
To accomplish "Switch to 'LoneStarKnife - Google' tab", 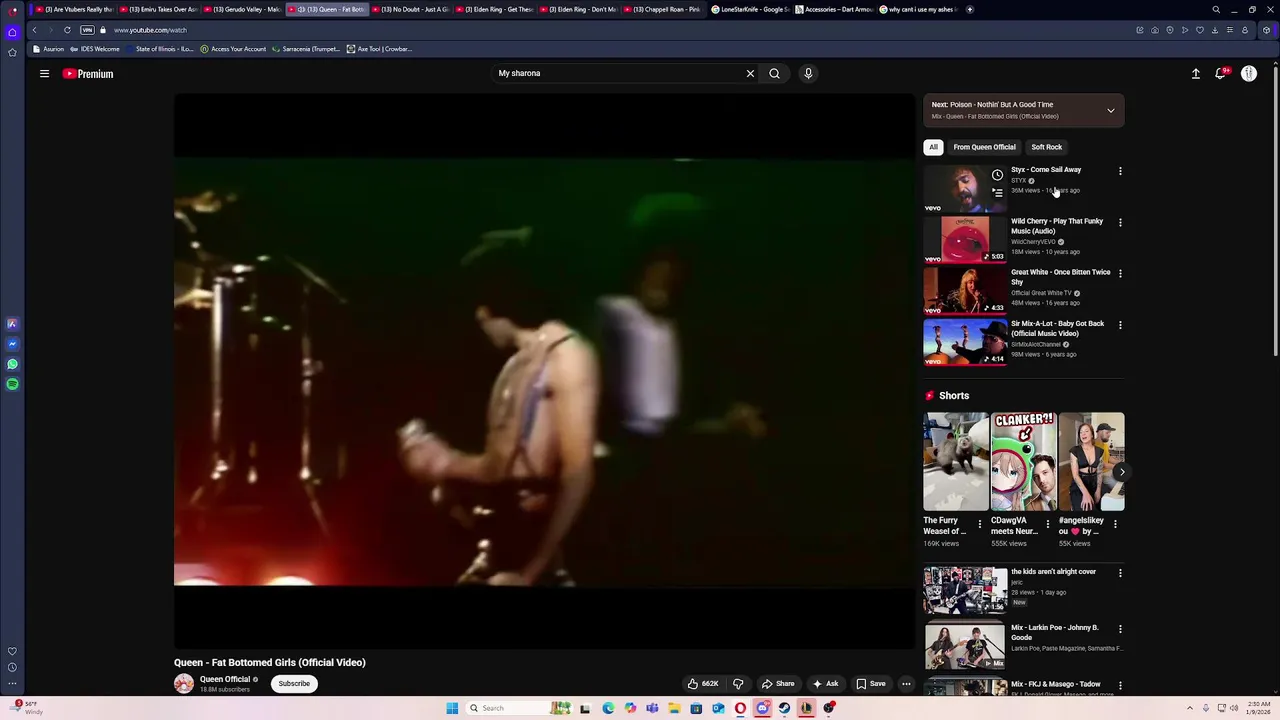I will point(750,9).
